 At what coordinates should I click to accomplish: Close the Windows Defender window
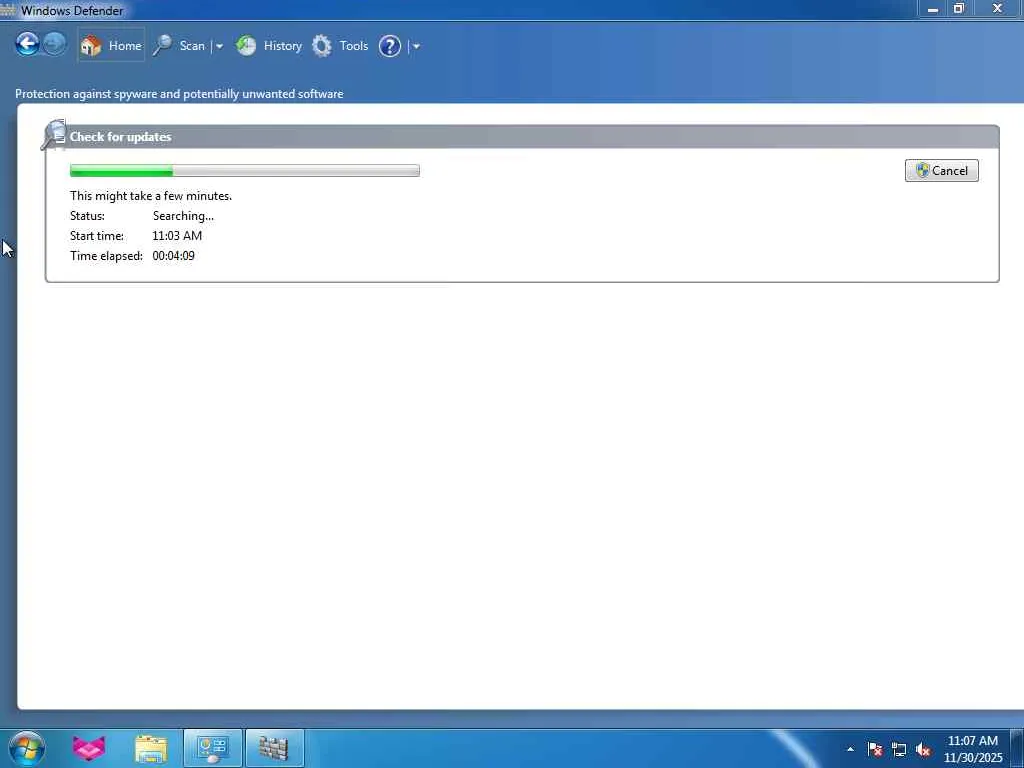[997, 8]
